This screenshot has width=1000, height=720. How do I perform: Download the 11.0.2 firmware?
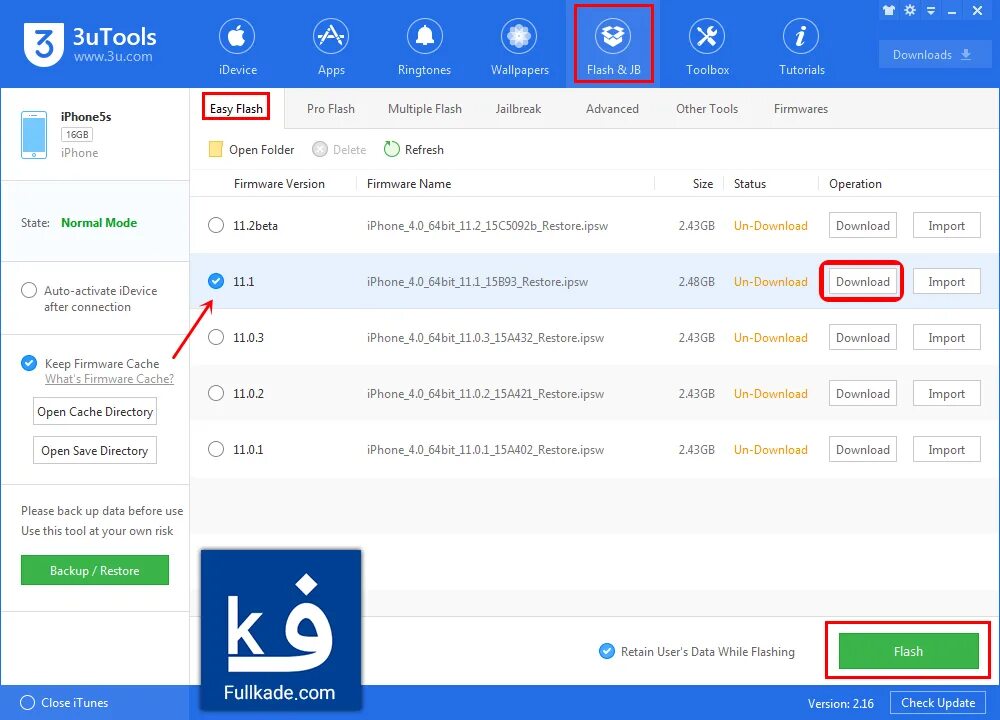coord(862,393)
